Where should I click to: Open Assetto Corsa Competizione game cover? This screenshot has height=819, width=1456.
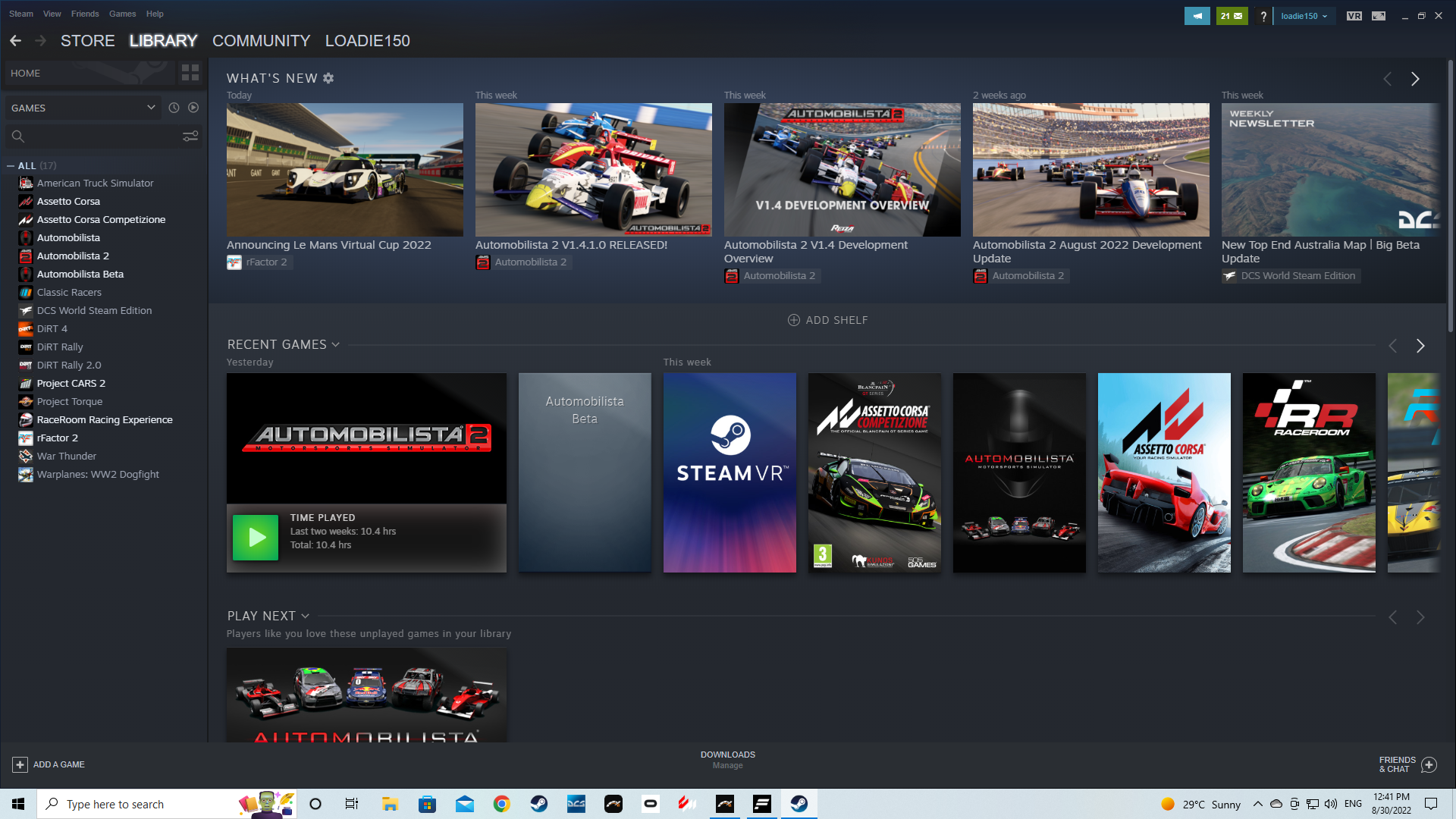(874, 472)
